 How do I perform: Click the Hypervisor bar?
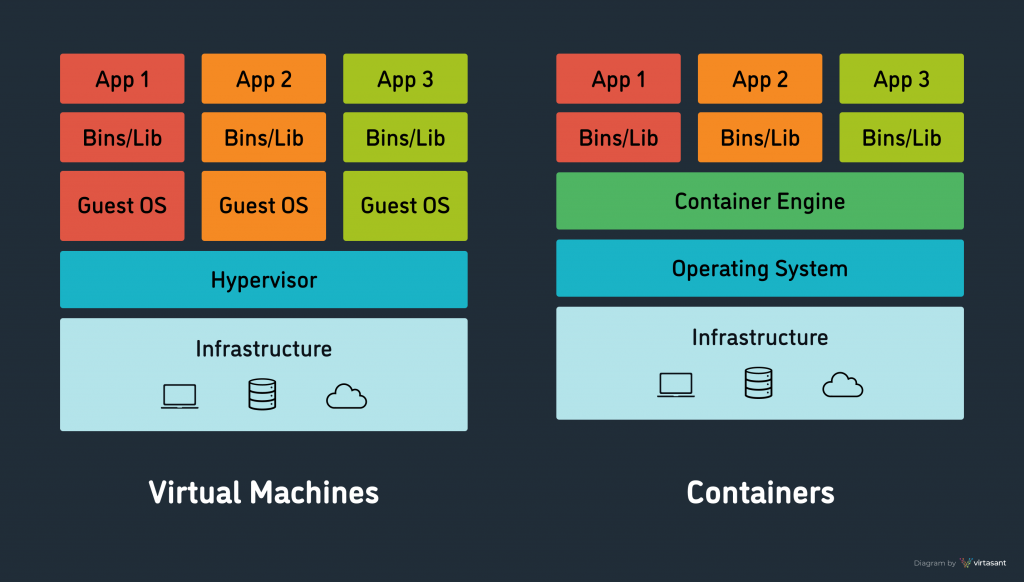pyautogui.click(x=263, y=279)
